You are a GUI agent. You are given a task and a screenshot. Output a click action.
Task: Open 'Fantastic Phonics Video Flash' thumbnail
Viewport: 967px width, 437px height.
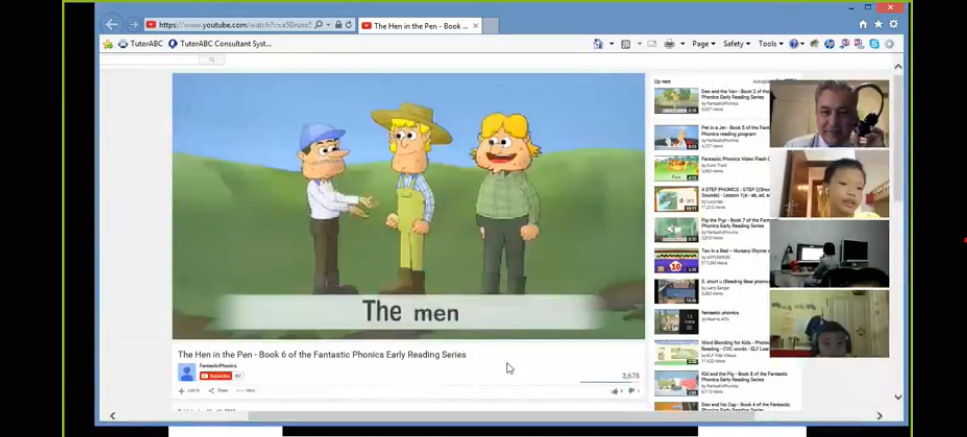[677, 168]
